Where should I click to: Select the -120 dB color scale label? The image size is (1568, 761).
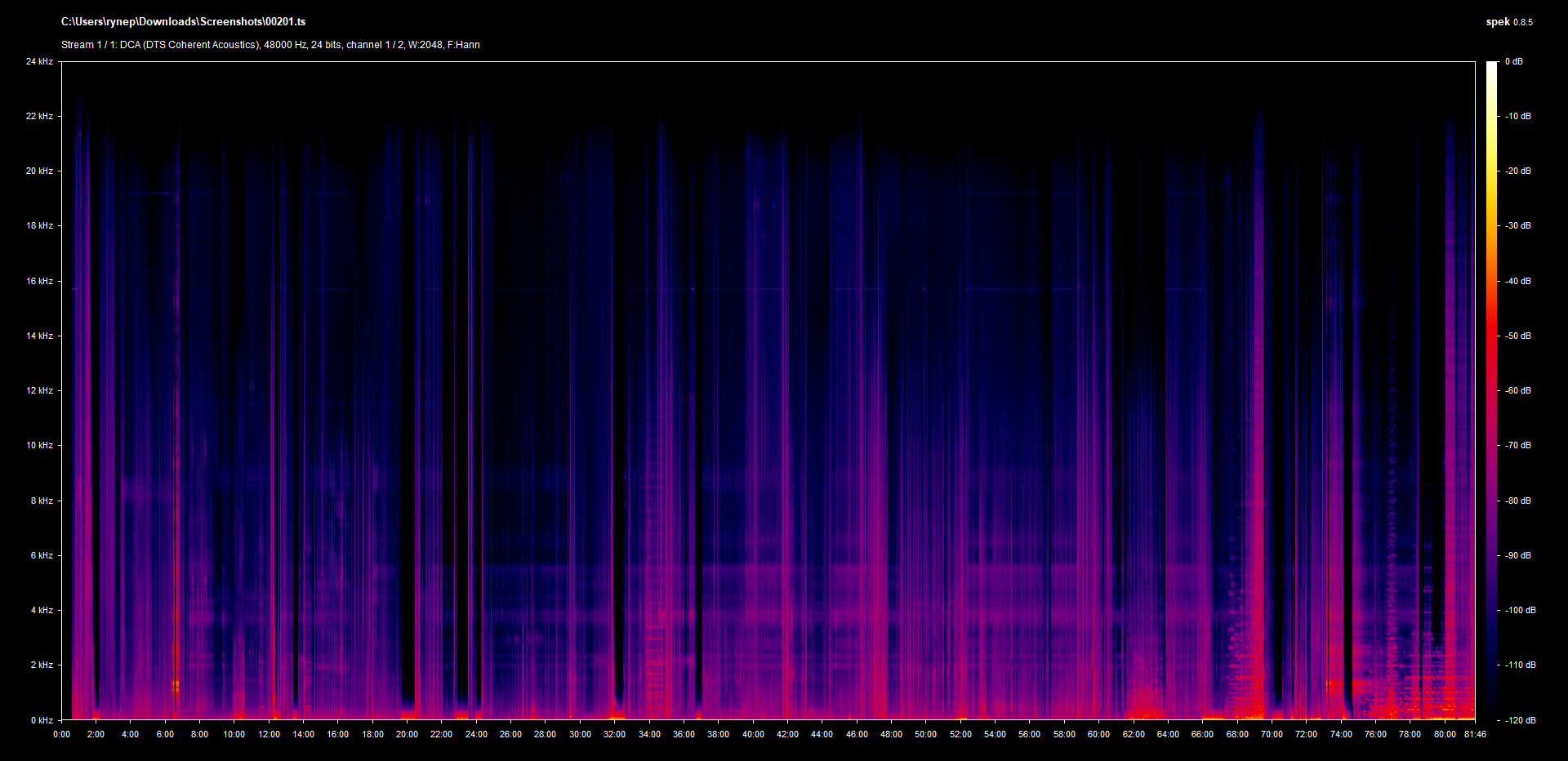1520,720
